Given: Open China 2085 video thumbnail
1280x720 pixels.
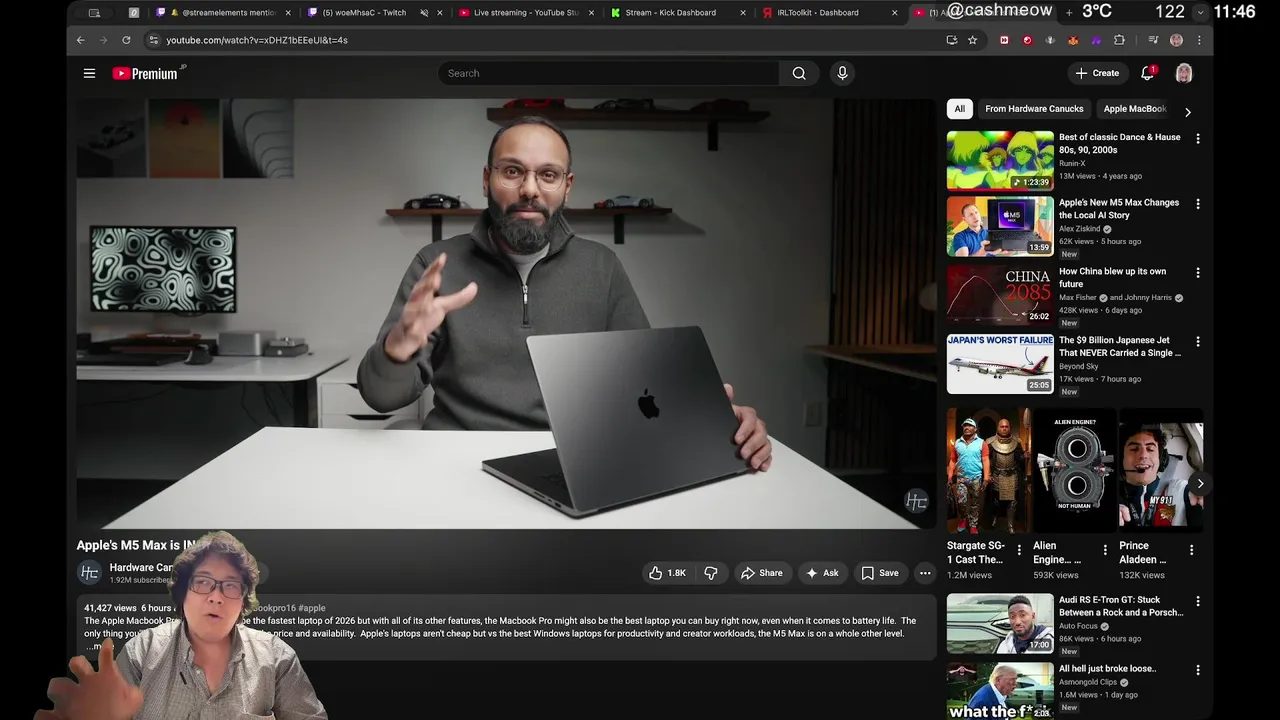Looking at the screenshot, I should point(1000,295).
